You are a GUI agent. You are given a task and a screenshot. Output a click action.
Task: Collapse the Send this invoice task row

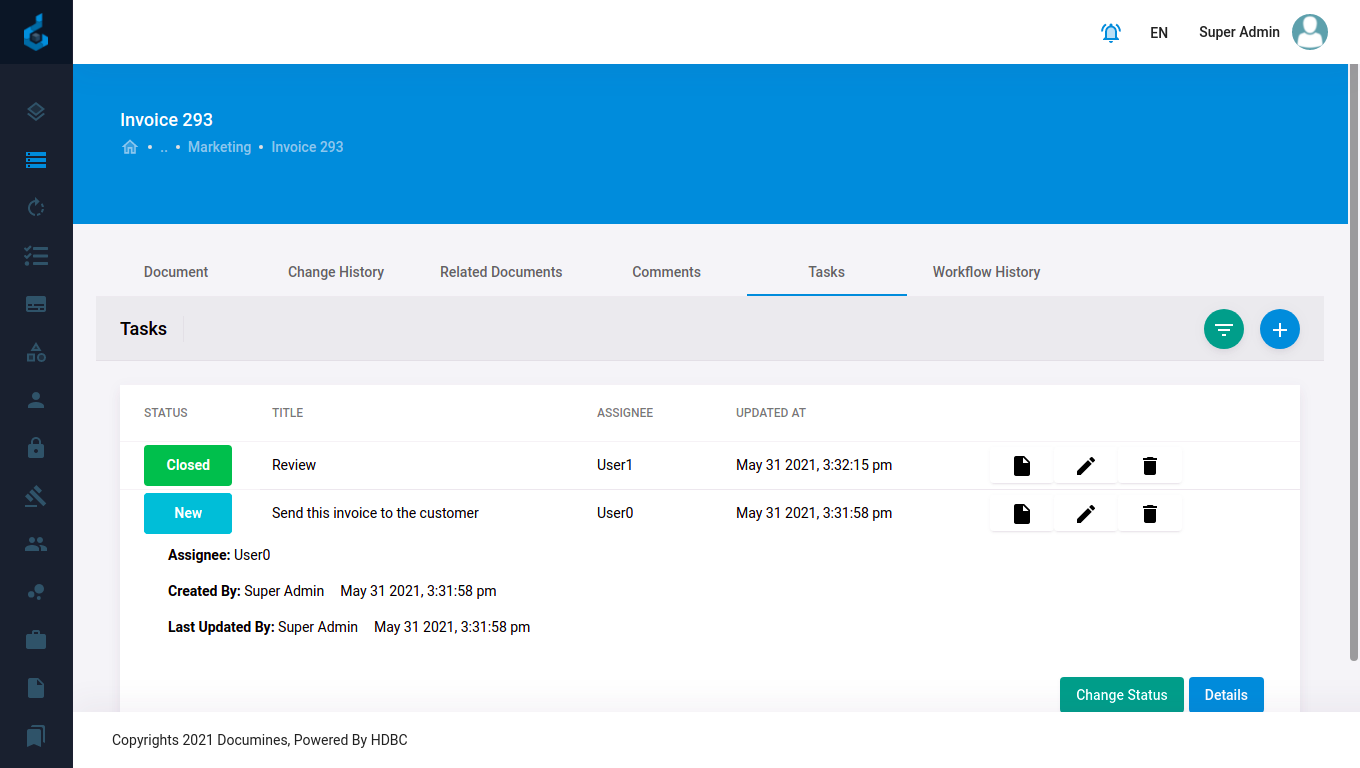375,513
